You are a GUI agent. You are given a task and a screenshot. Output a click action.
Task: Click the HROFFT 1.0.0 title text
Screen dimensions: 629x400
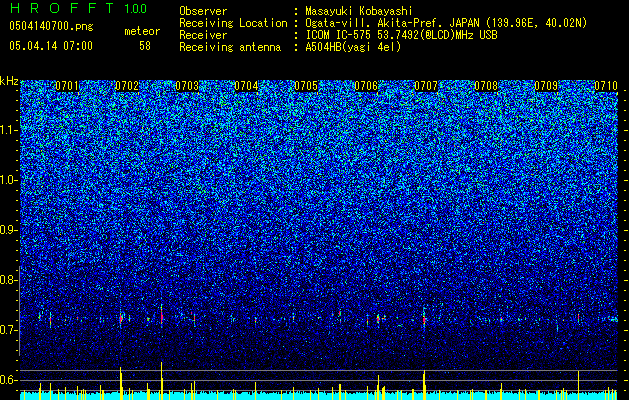[78, 8]
